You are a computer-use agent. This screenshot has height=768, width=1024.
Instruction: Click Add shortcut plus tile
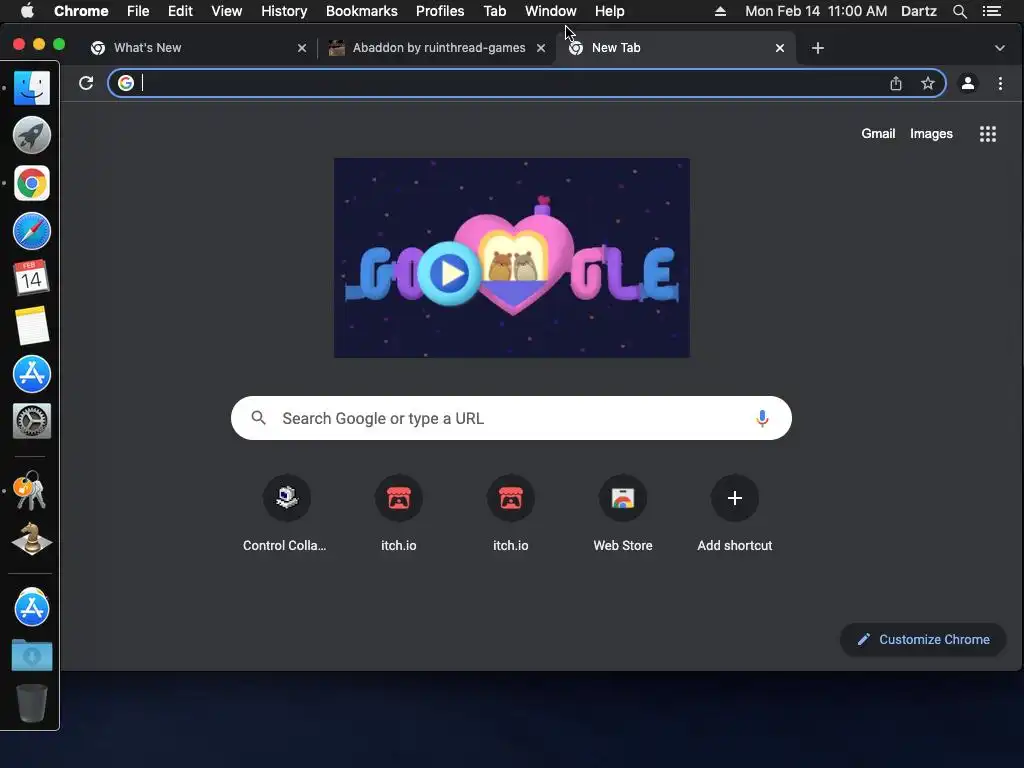click(735, 498)
